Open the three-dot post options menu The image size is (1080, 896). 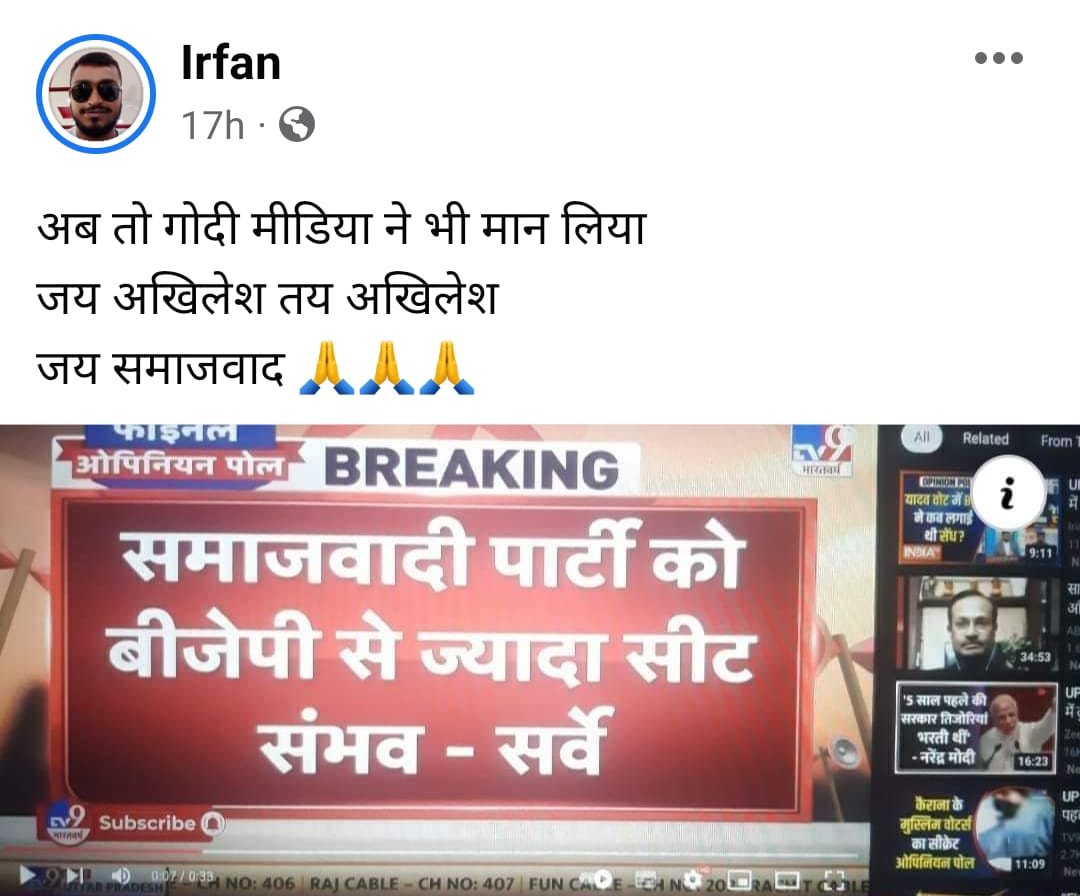pos(998,58)
